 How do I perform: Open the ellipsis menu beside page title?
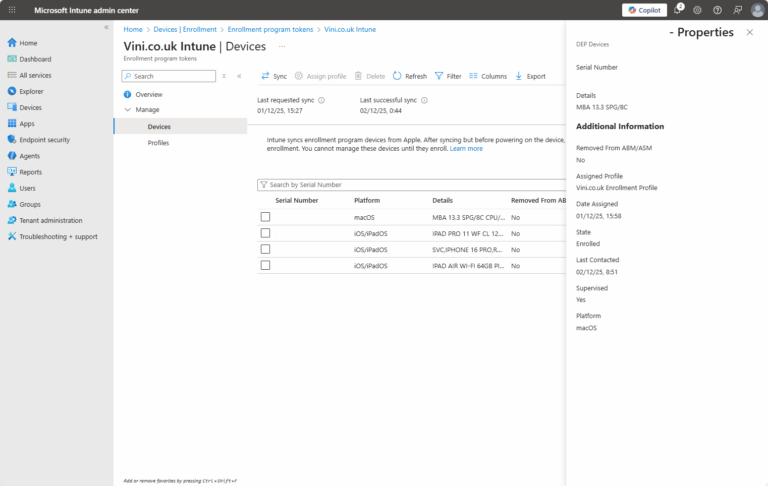[x=282, y=47]
